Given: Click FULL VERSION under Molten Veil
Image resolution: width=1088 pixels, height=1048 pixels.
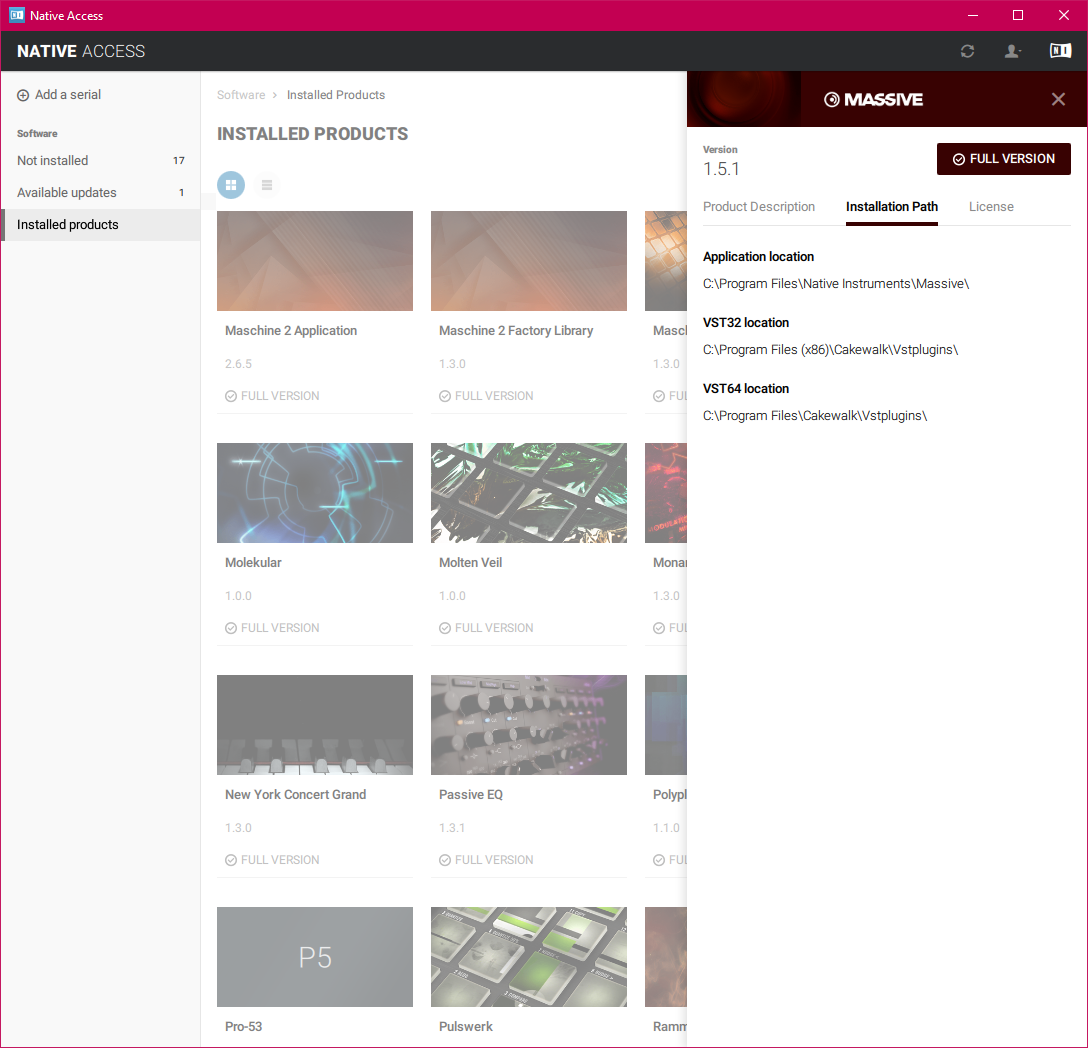Looking at the screenshot, I should pos(486,627).
